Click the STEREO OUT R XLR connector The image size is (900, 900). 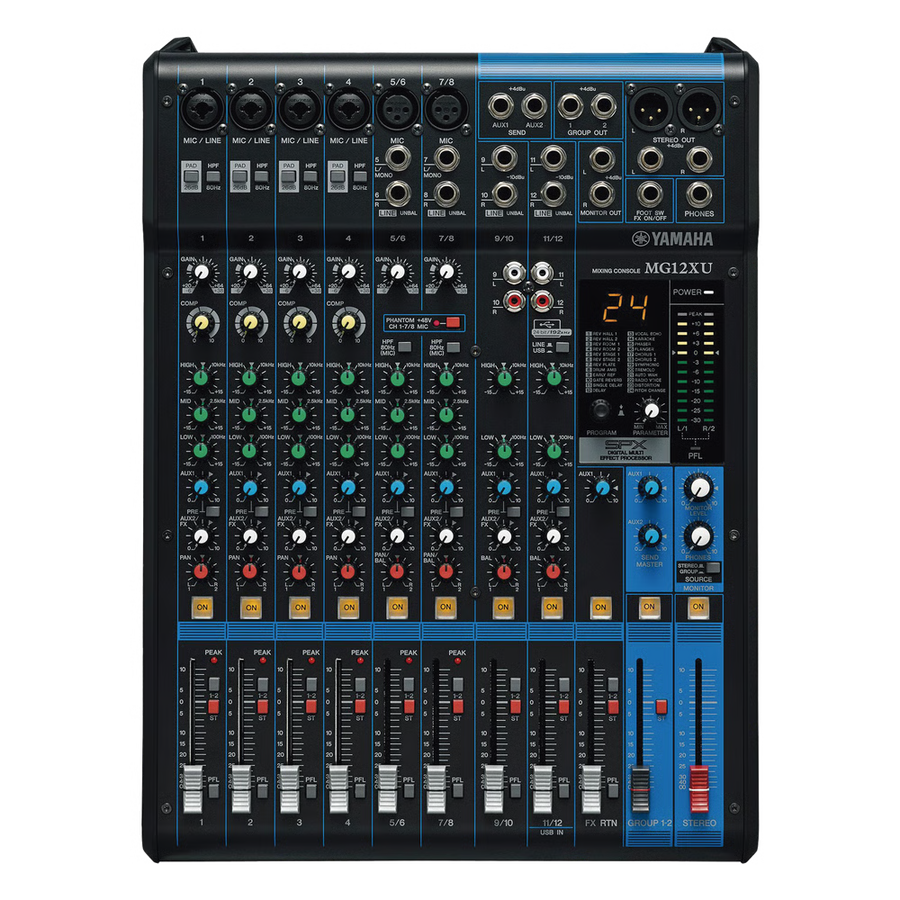pyautogui.click(x=700, y=109)
